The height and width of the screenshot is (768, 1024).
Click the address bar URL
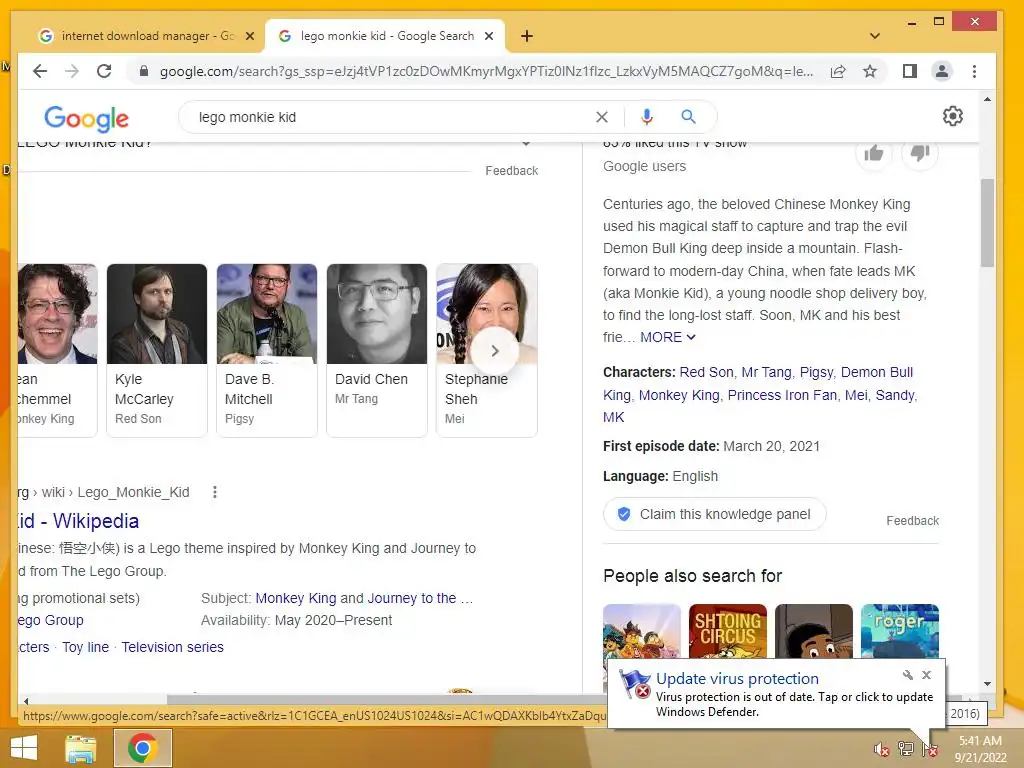pyautogui.click(x=487, y=71)
